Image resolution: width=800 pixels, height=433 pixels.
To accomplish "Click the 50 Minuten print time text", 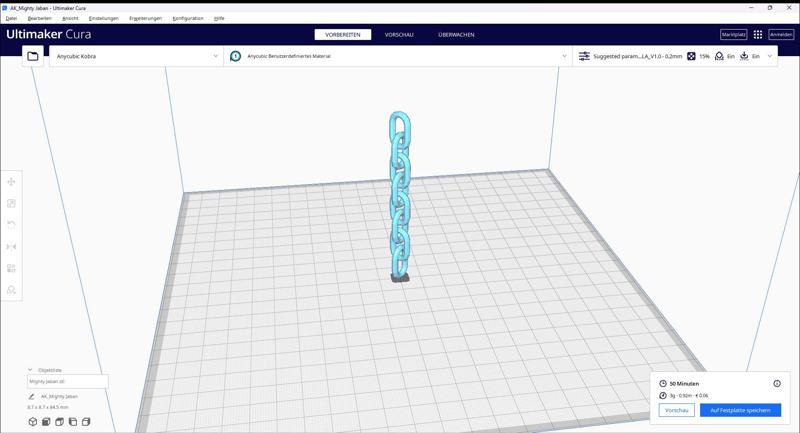I will tap(684, 384).
